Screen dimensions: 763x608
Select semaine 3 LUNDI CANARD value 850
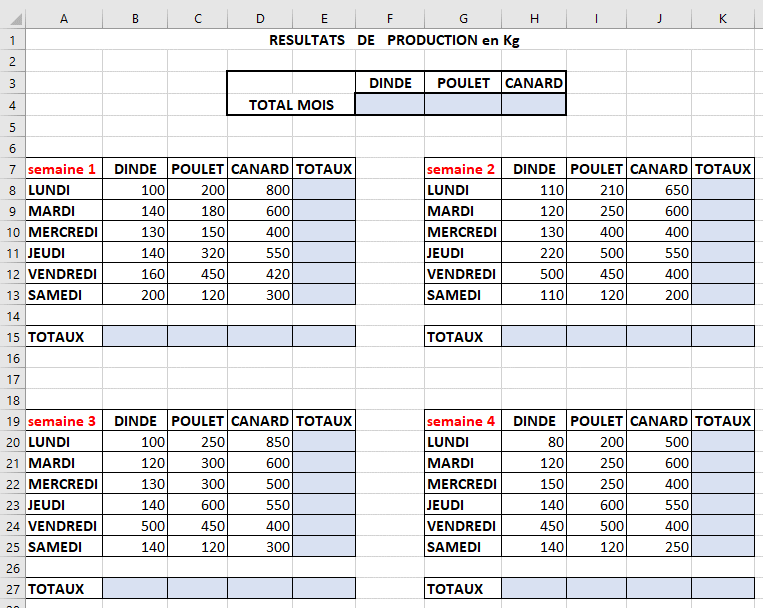pos(260,442)
